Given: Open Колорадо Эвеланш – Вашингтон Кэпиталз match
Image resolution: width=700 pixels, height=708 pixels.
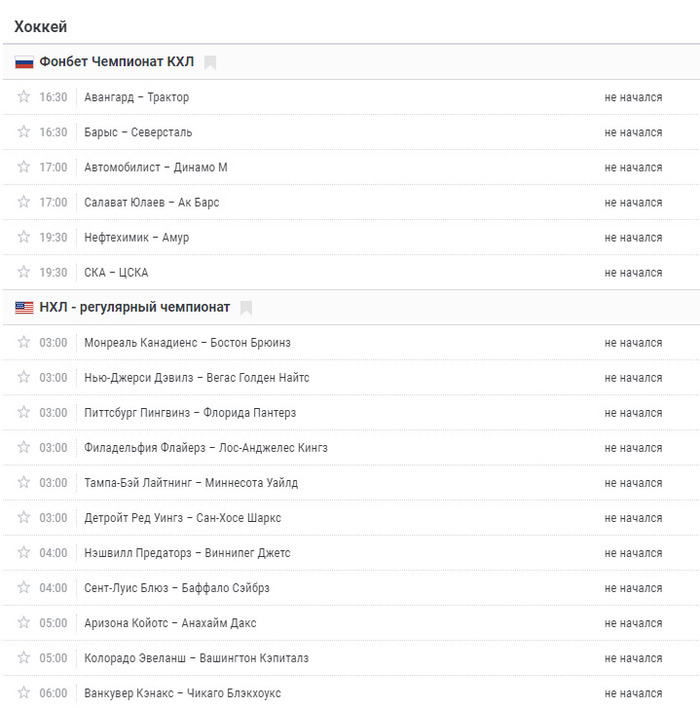Looking at the screenshot, I should 196,658.
